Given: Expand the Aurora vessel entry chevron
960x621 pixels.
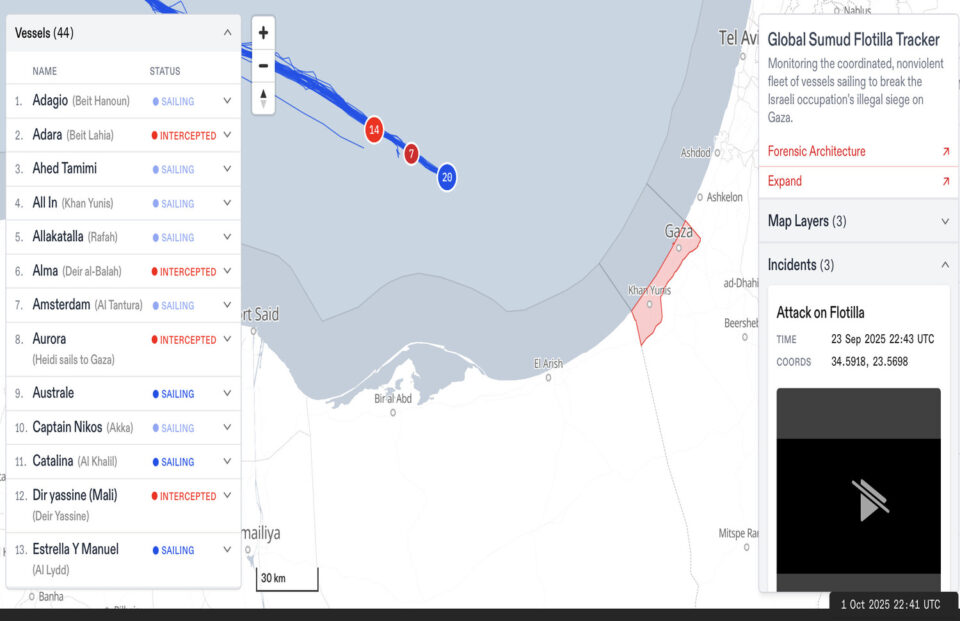Looking at the screenshot, I should (227, 339).
